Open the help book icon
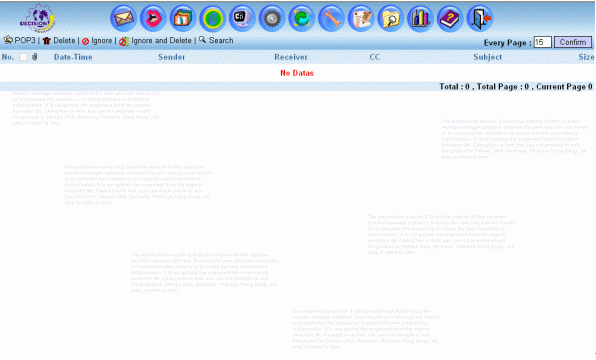The width and height of the screenshot is (596, 360). [x=450, y=18]
